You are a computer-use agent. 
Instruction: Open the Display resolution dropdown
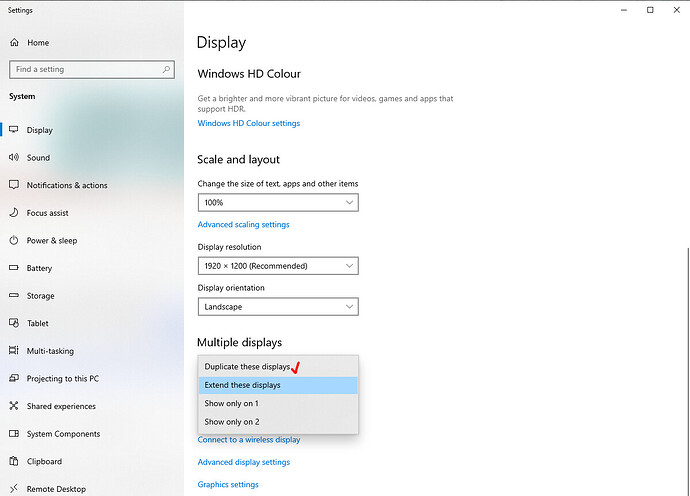(x=277, y=266)
